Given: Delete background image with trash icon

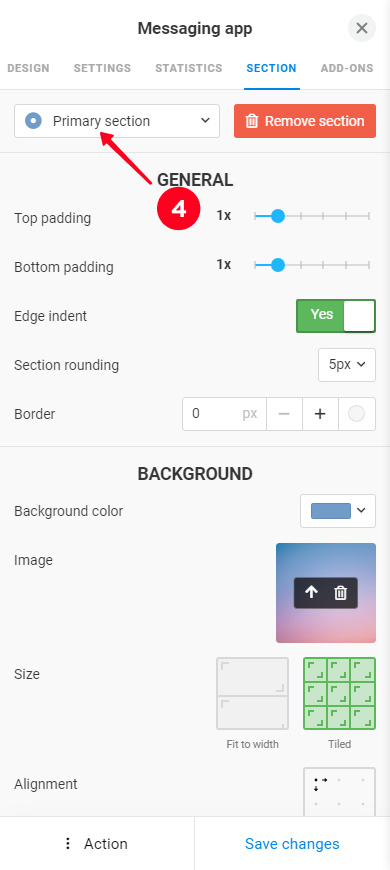Looking at the screenshot, I should click(x=340, y=593).
